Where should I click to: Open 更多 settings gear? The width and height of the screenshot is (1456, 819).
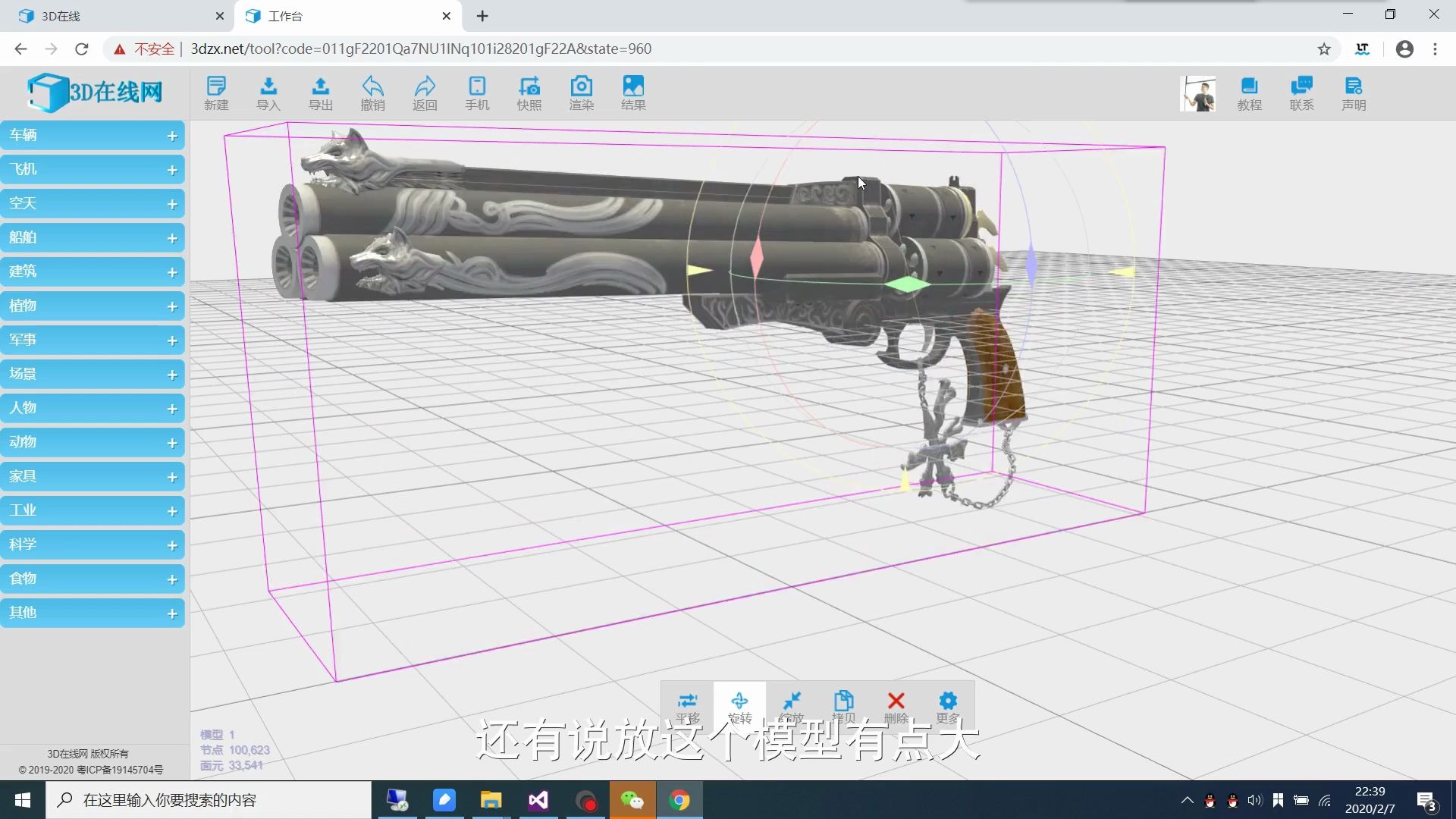948,707
